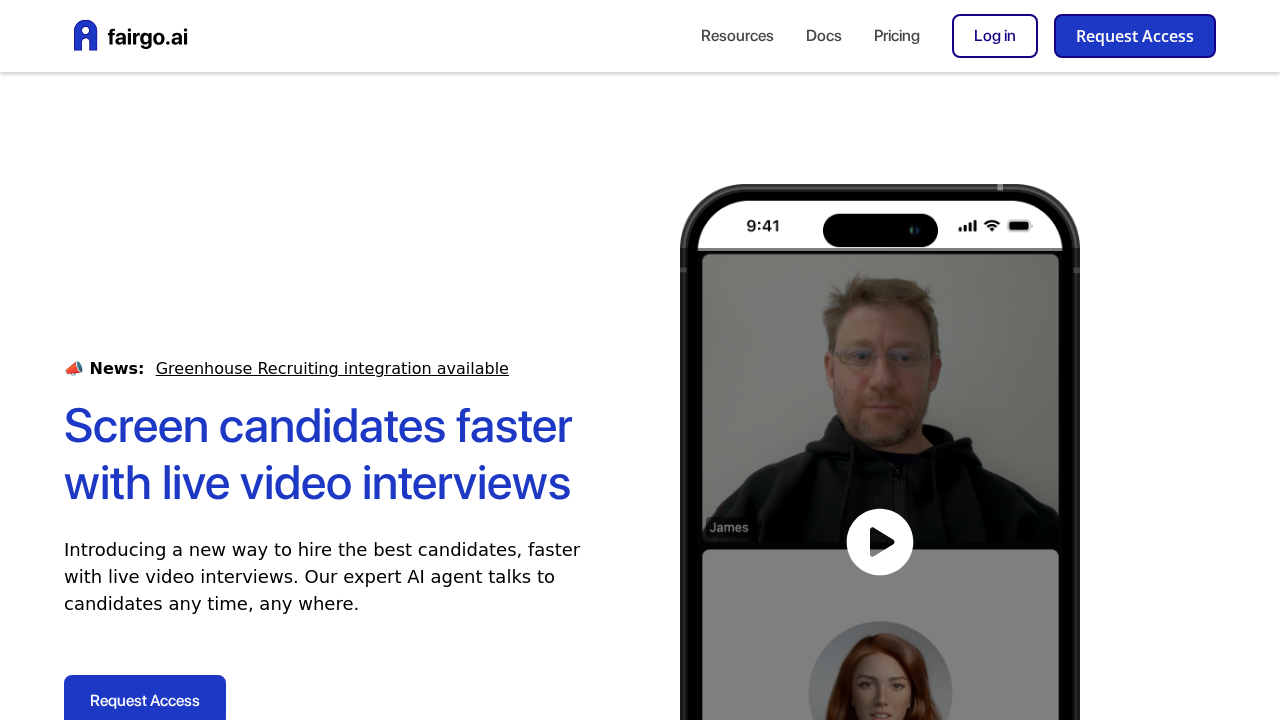Click the Log in button
Viewport: 1280px width, 720px height.
994,35
